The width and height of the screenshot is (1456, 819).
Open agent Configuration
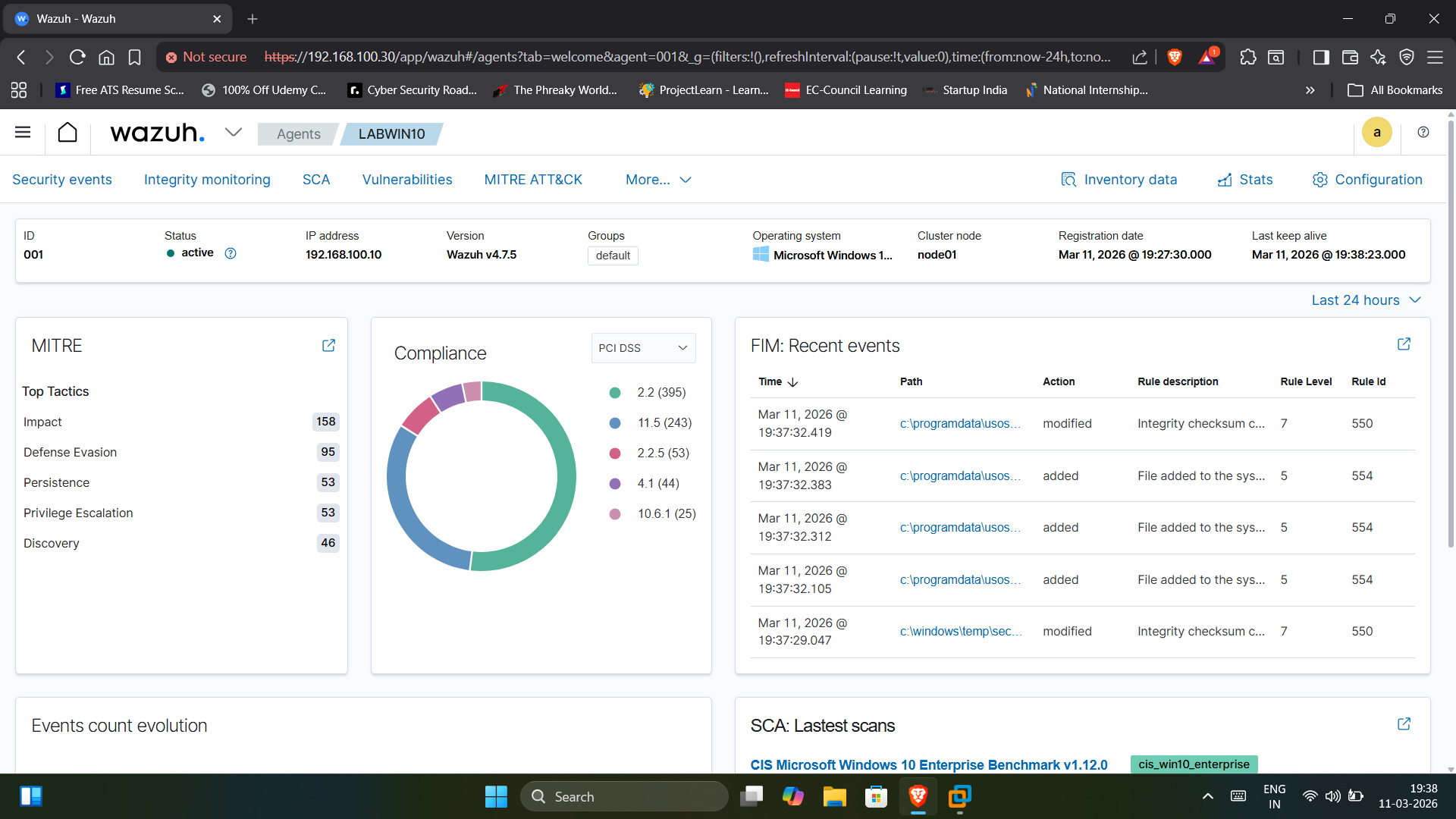pos(1367,180)
